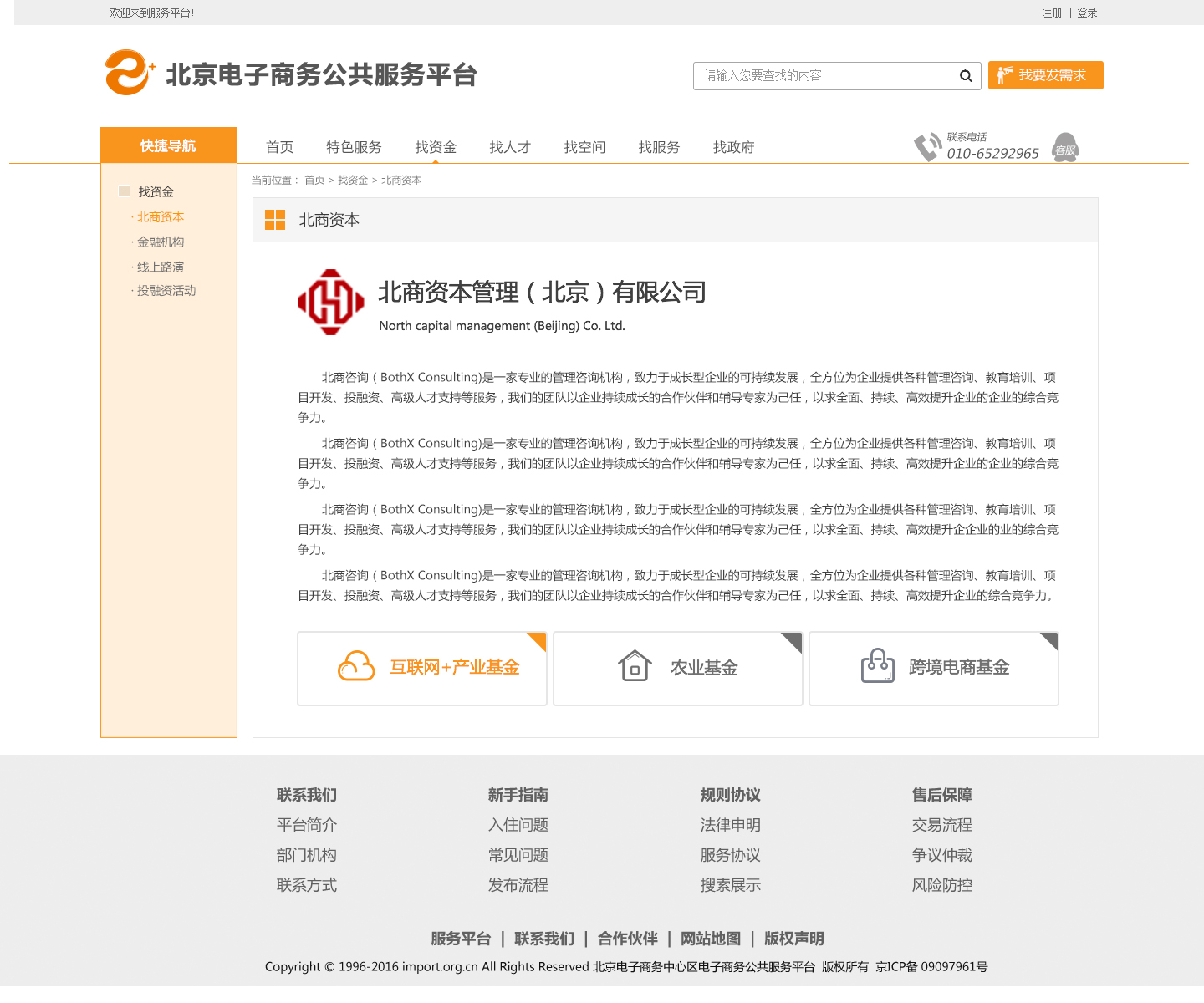This screenshot has height=1003, width=1204.
Task: Open the 找人才 navigation tab
Action: [x=510, y=147]
